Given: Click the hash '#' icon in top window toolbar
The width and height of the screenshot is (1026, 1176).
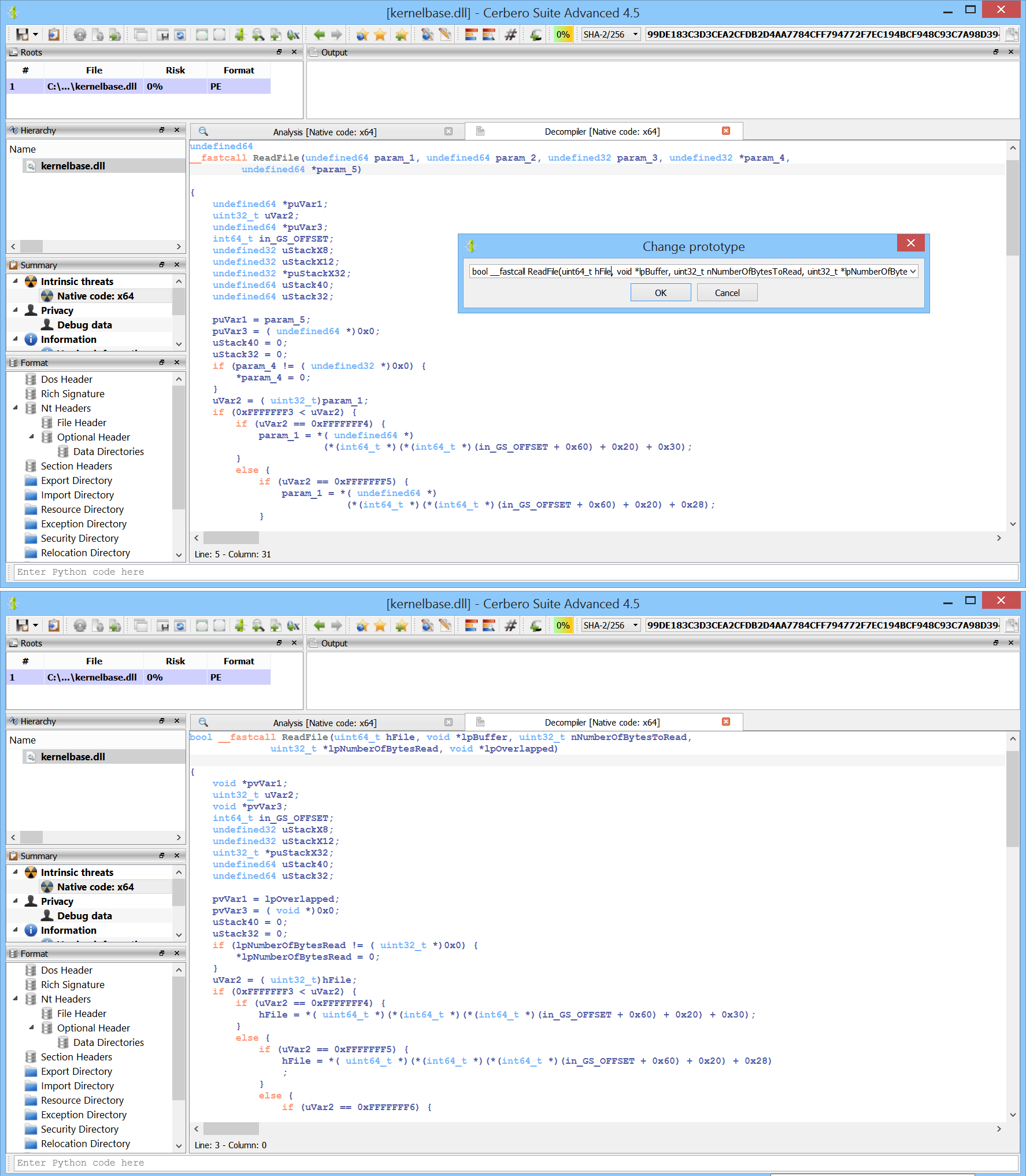Looking at the screenshot, I should tap(510, 35).
